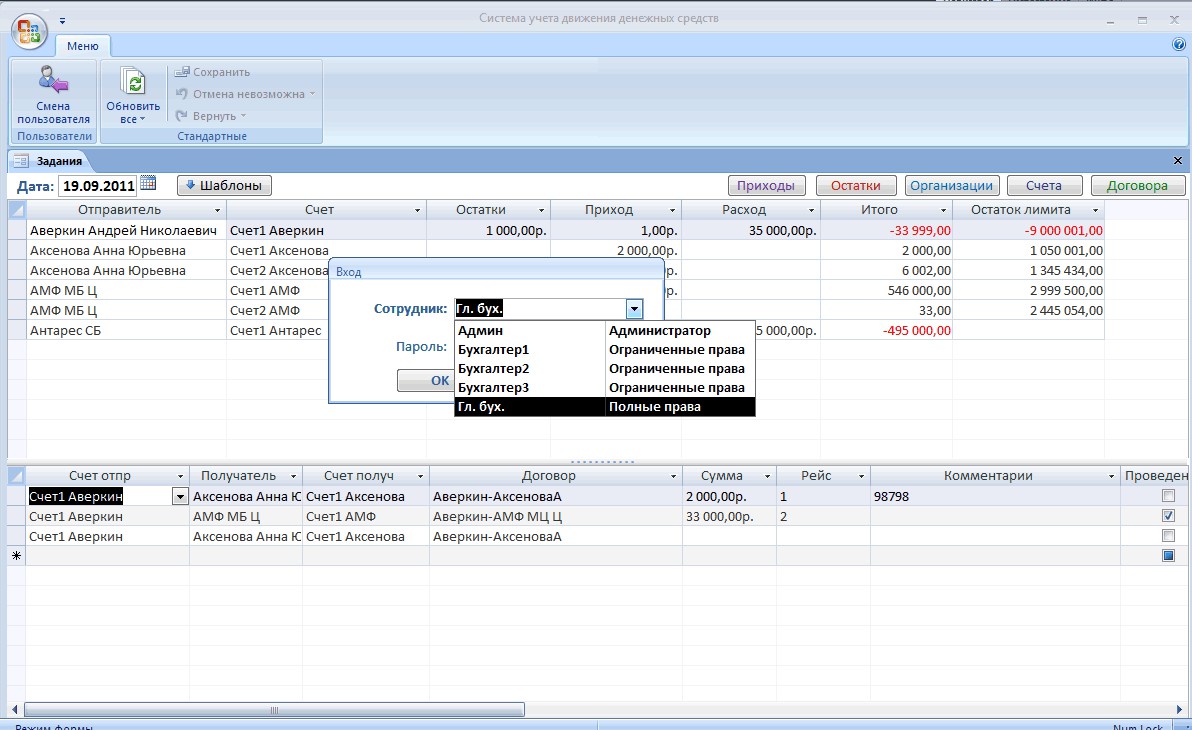Click the date field showing 19.09.2011
1192x730 pixels.
click(98, 186)
